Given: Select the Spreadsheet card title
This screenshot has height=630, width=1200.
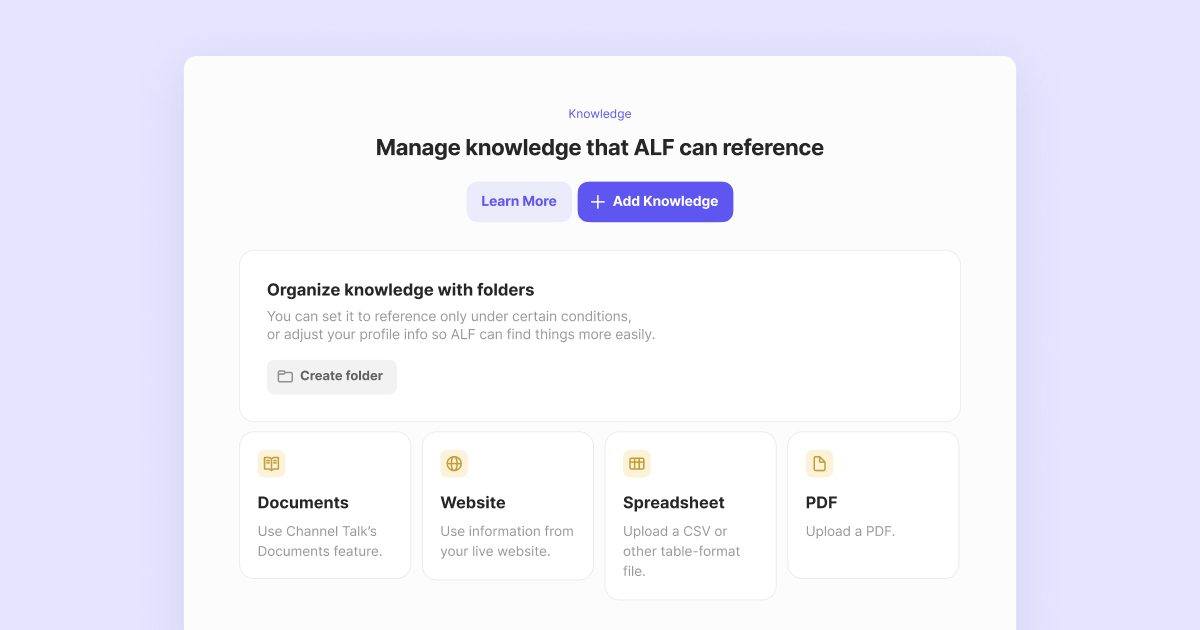Looking at the screenshot, I should click(674, 503).
